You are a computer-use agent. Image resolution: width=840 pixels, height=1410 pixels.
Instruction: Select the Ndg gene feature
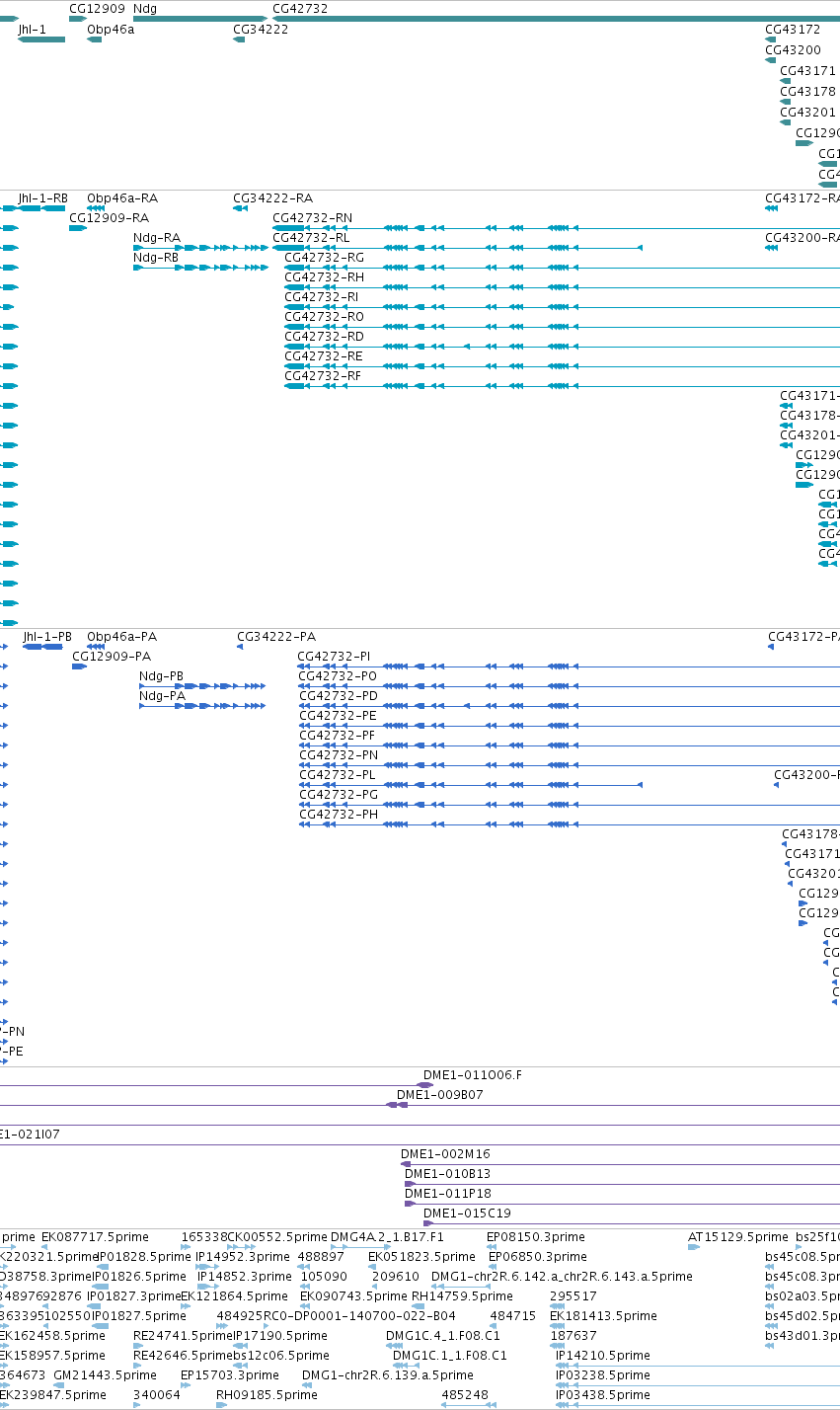[x=200, y=18]
